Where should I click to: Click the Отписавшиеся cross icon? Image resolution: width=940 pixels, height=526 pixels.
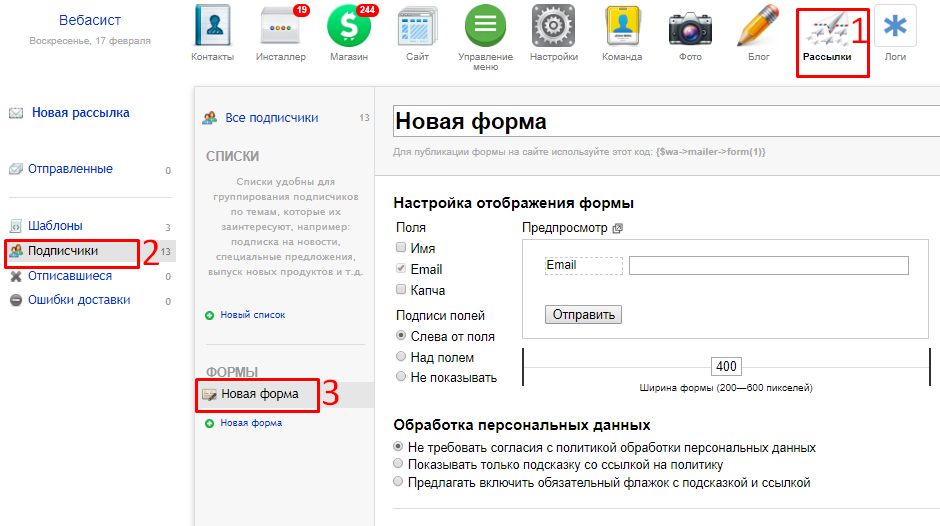[x=16, y=276]
